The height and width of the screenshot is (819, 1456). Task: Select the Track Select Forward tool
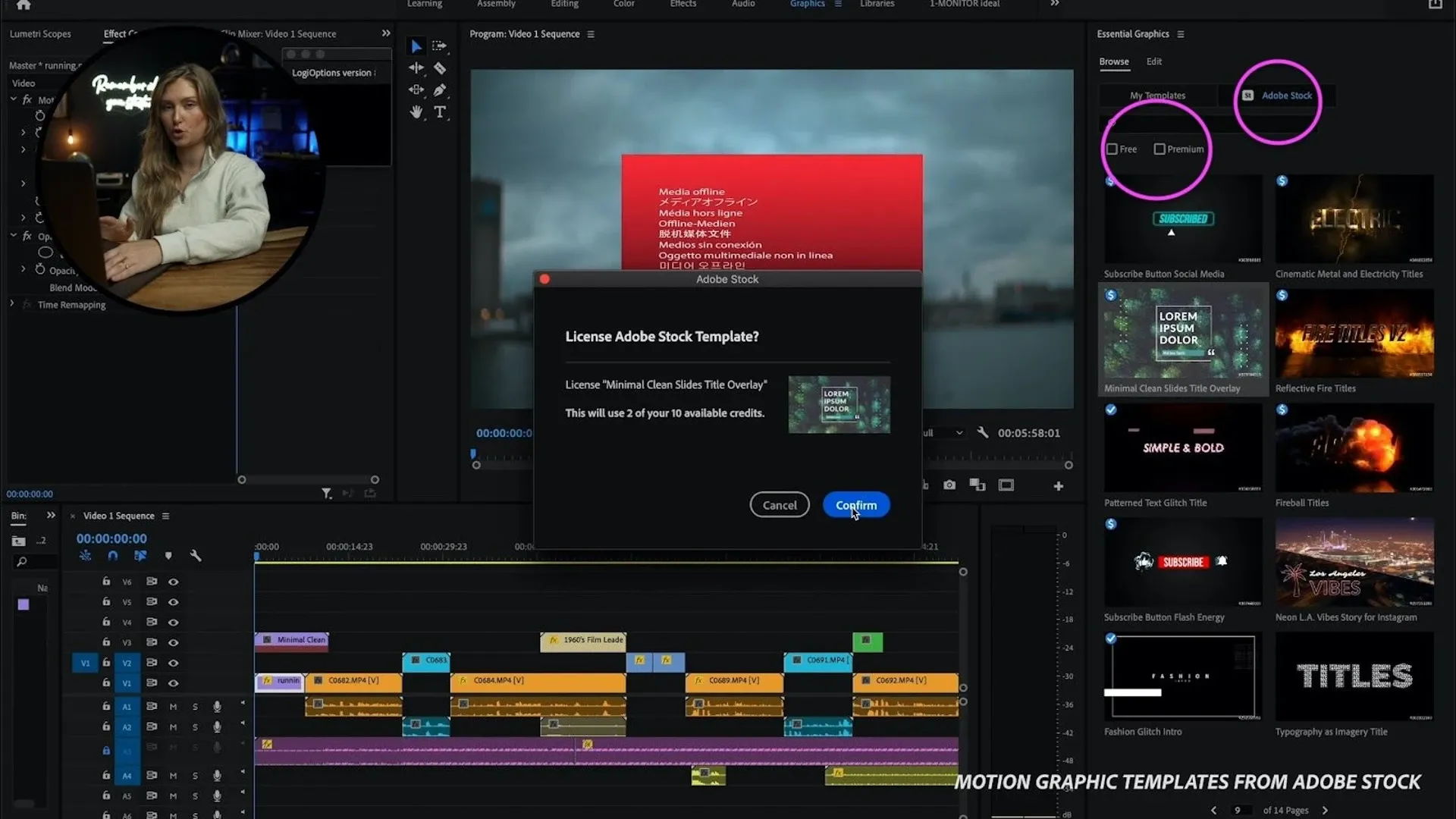coord(439,46)
